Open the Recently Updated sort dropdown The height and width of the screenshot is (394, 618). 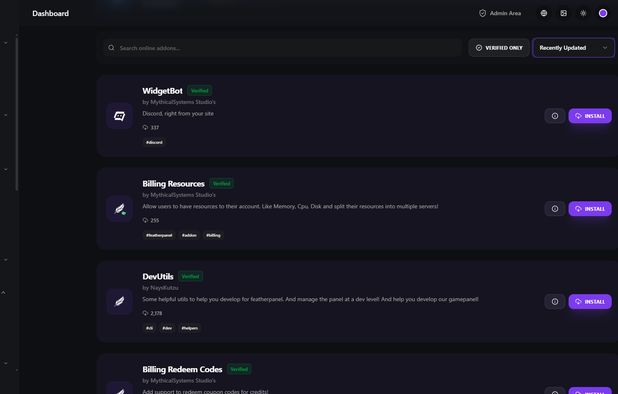573,48
